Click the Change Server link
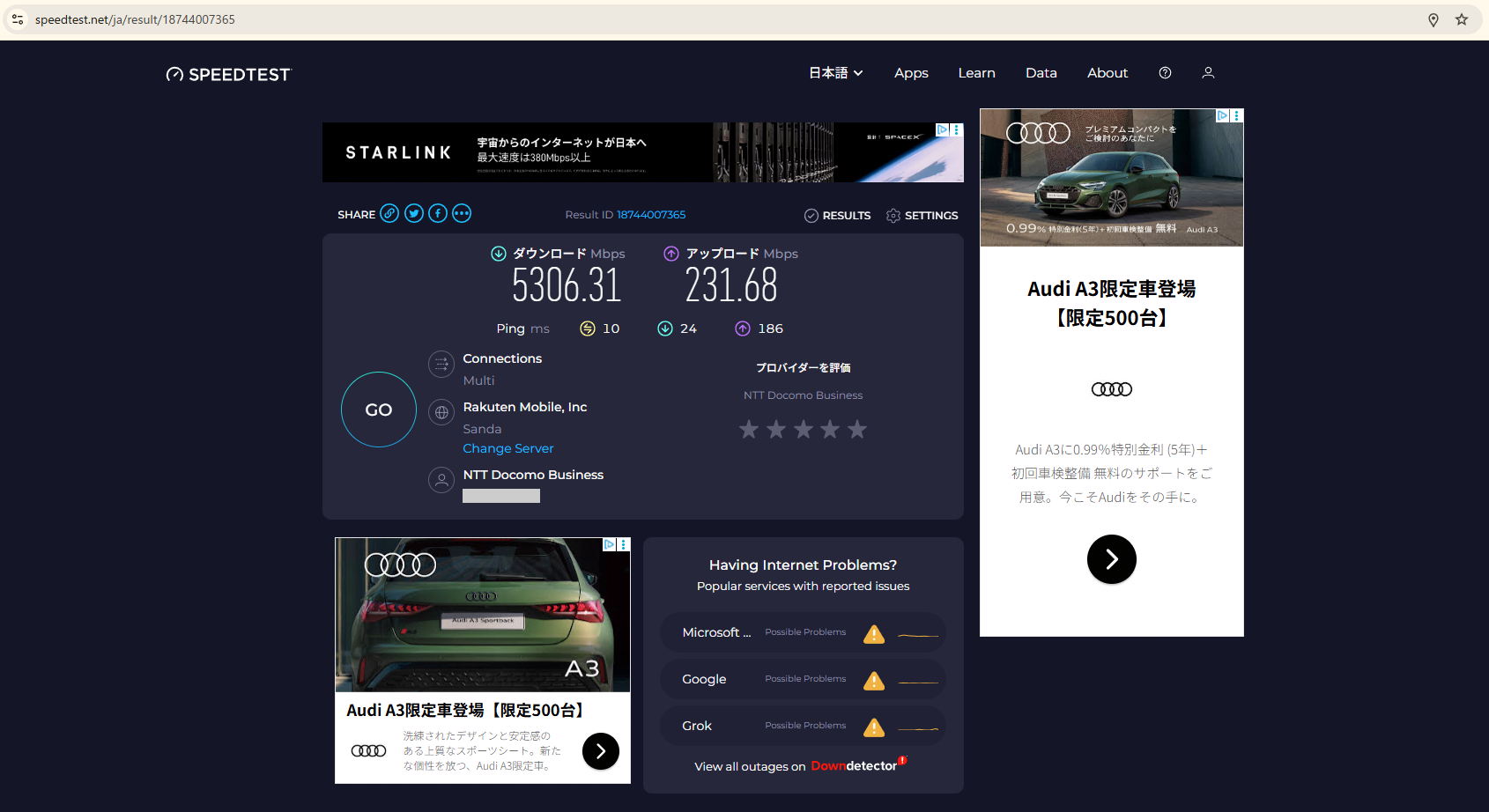 point(508,448)
